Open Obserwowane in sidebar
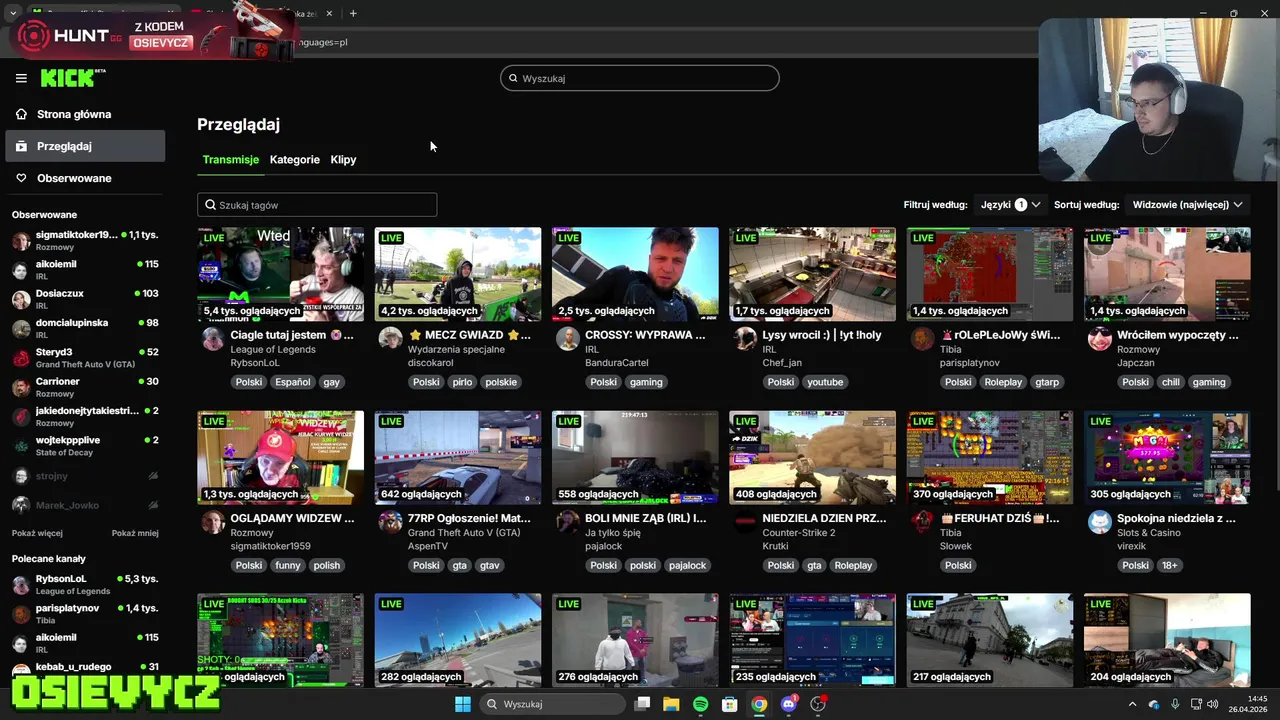This screenshot has width=1280, height=720. [85, 178]
